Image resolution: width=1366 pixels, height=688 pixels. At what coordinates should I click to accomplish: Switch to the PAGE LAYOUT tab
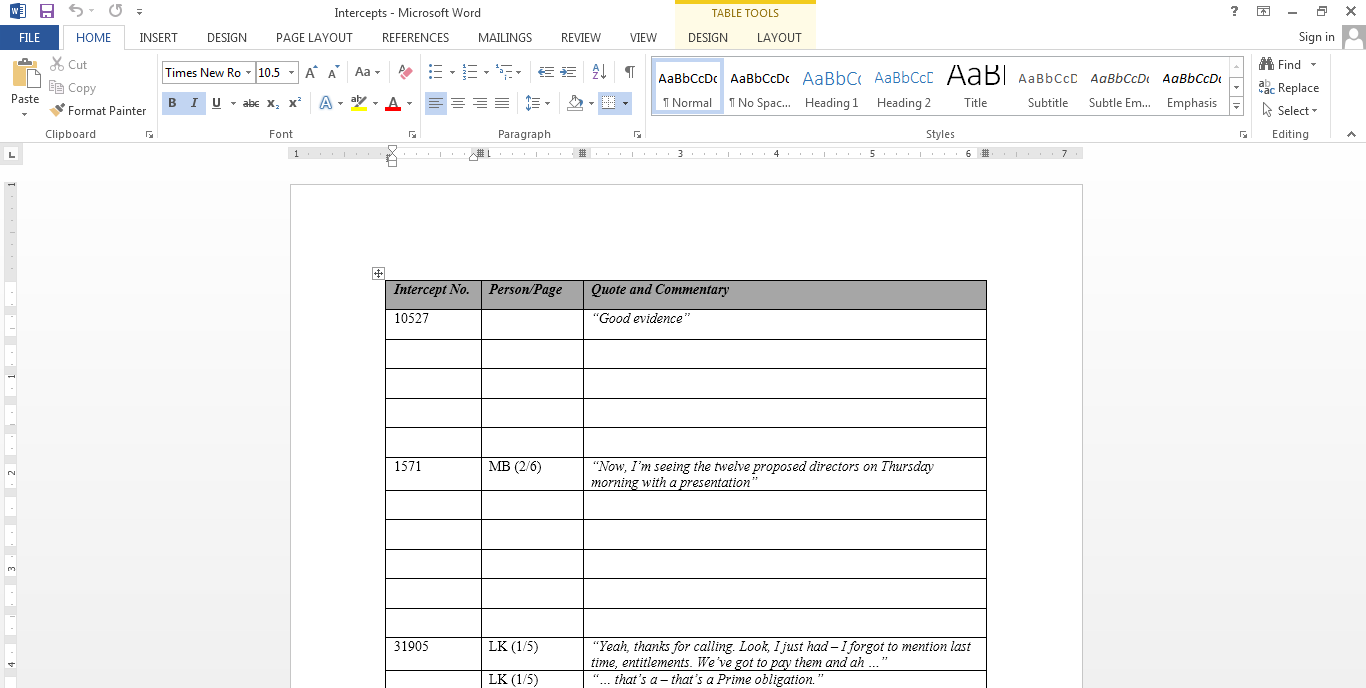pyautogui.click(x=314, y=38)
